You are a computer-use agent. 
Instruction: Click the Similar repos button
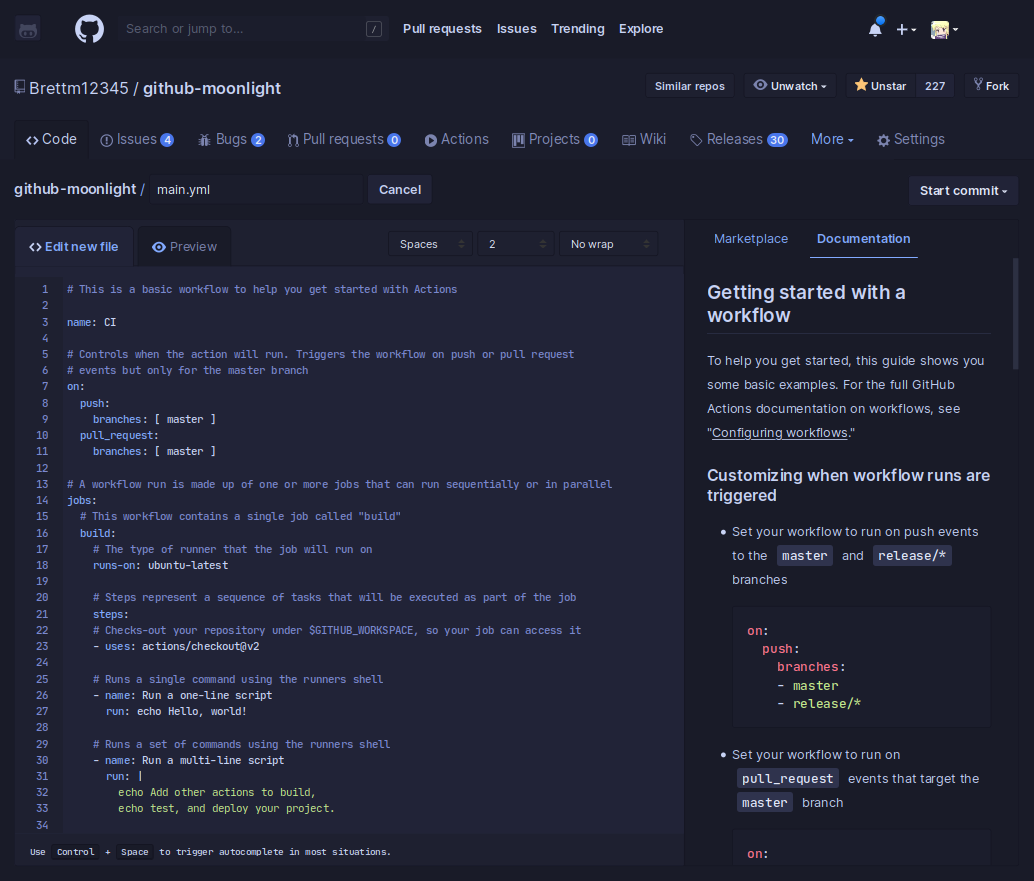pyautogui.click(x=689, y=86)
